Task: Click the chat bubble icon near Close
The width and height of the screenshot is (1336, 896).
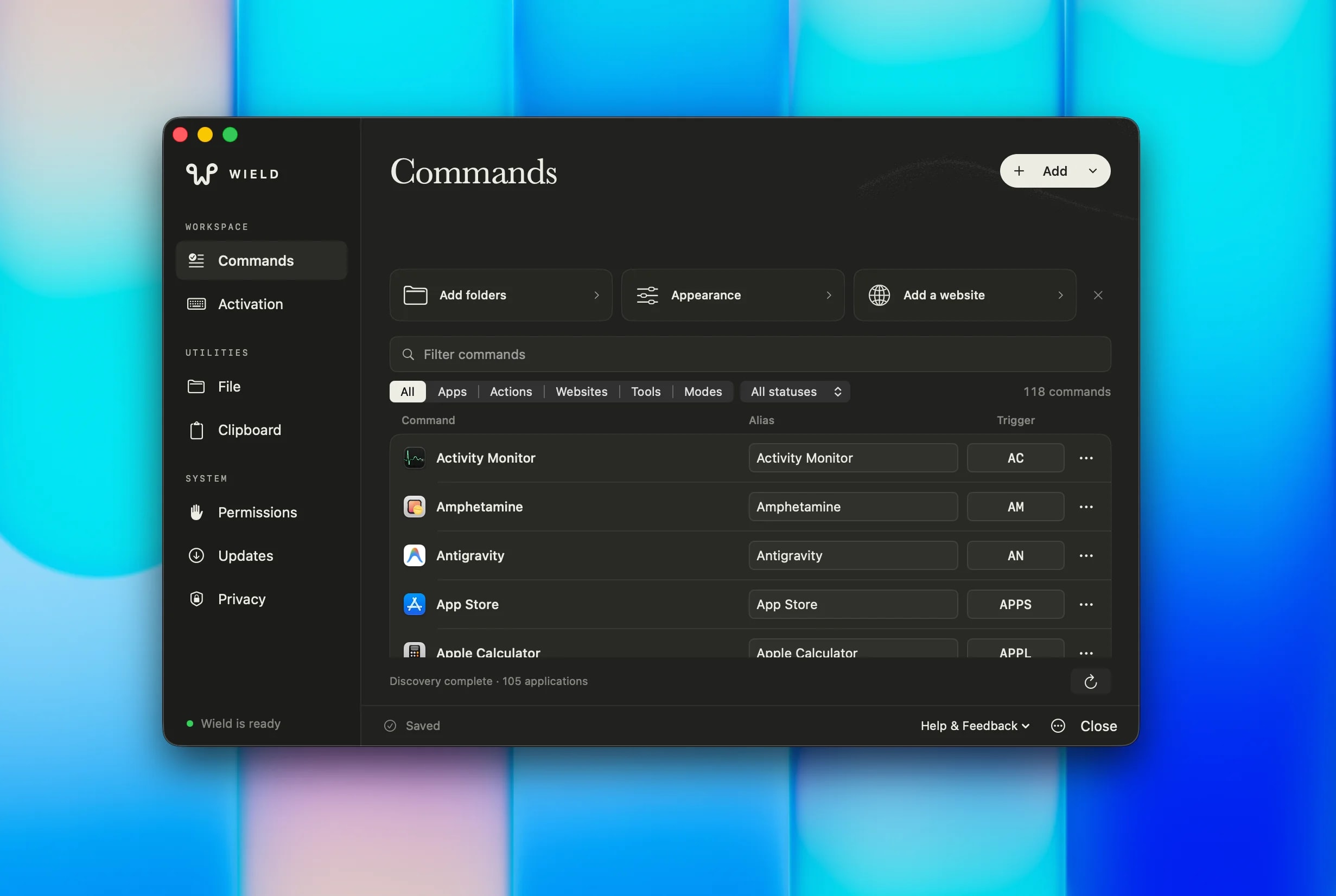Action: 1058,726
